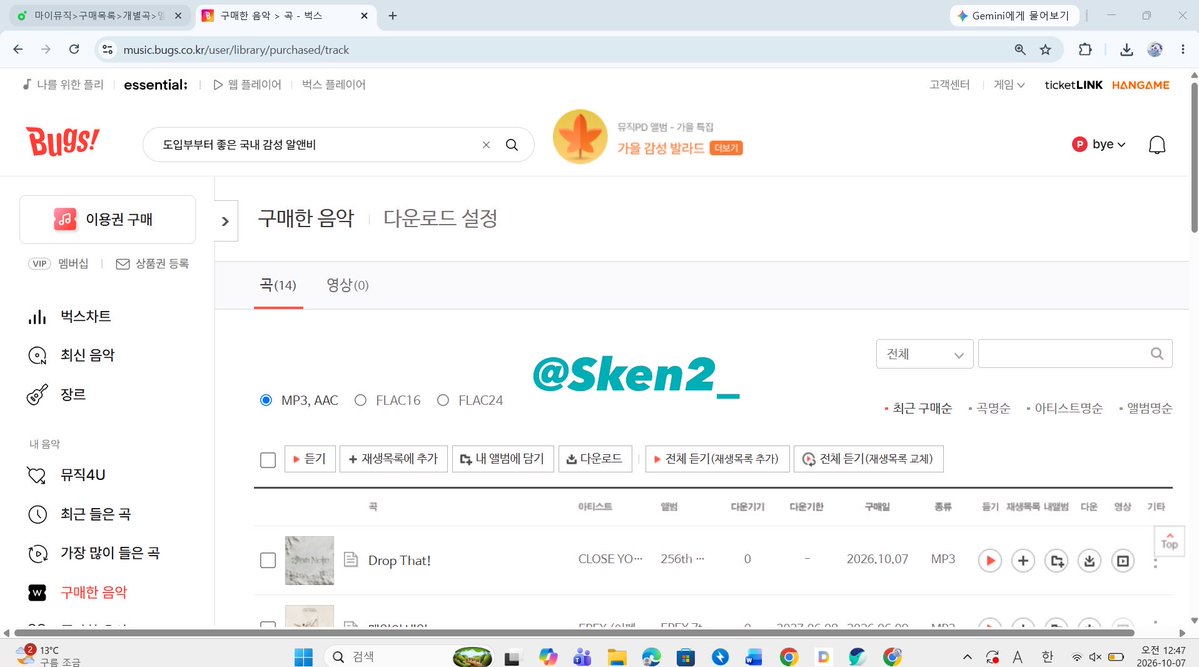Download the Drop That! track

click(1089, 561)
